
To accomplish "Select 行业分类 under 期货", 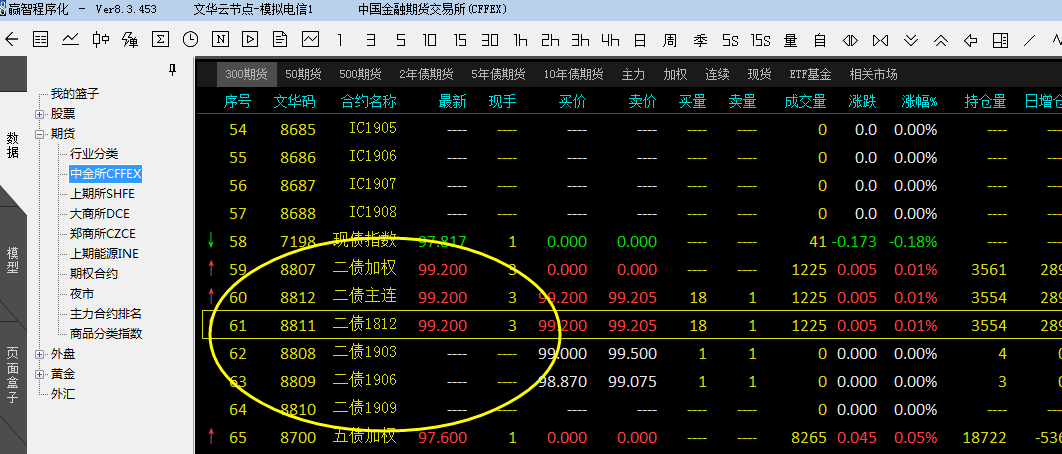I will click(94, 154).
